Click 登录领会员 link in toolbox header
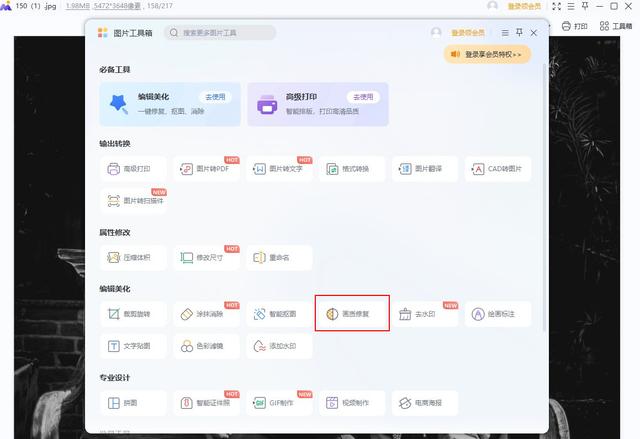This screenshot has width=640, height=439. pos(468,33)
